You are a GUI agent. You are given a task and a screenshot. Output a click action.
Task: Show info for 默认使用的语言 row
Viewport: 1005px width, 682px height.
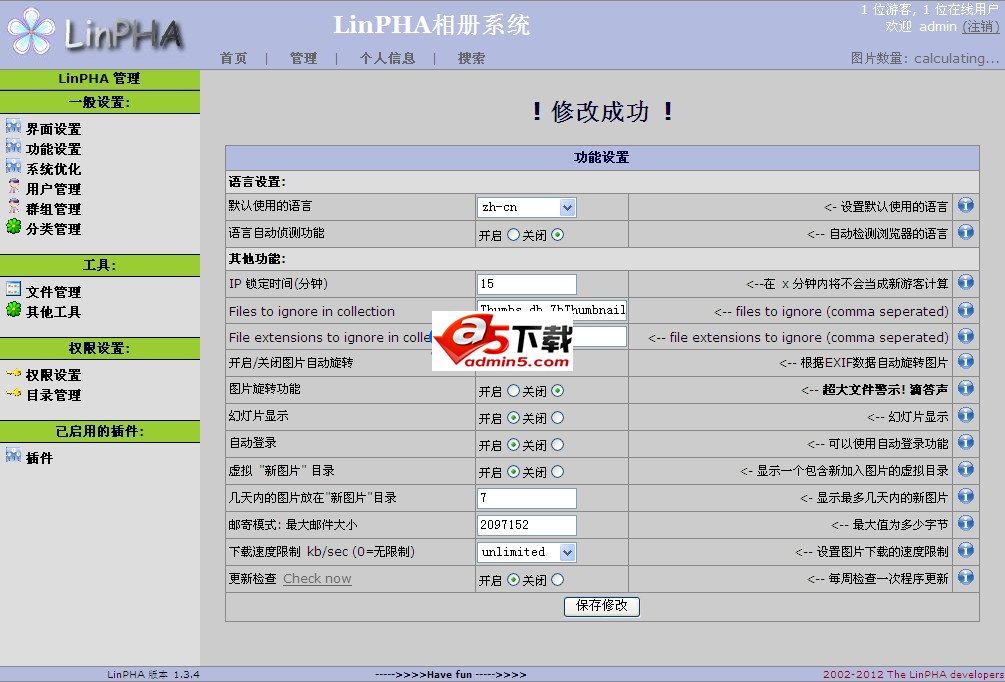966,205
